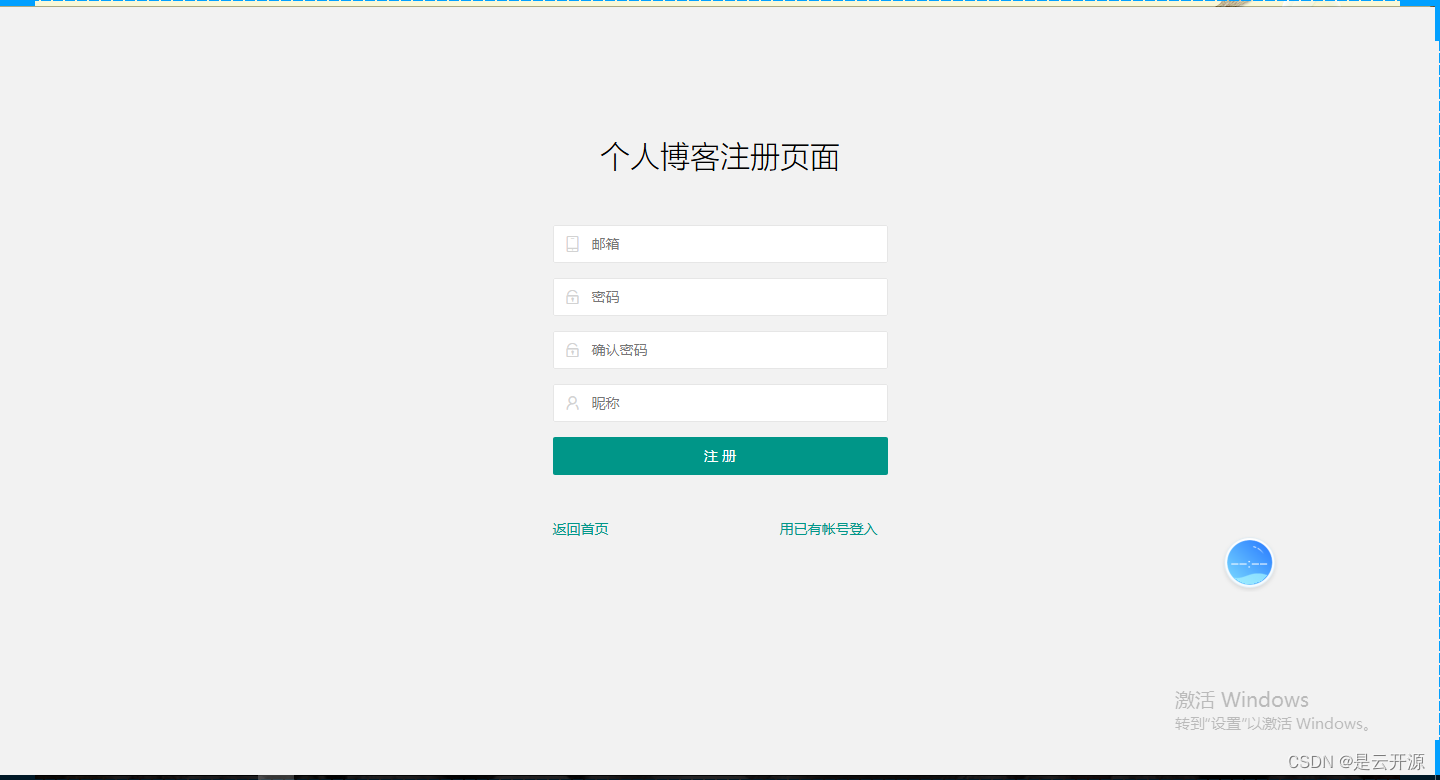Image resolution: width=1440 pixels, height=780 pixels.
Task: Click the green 注册 register button
Action: [720, 456]
